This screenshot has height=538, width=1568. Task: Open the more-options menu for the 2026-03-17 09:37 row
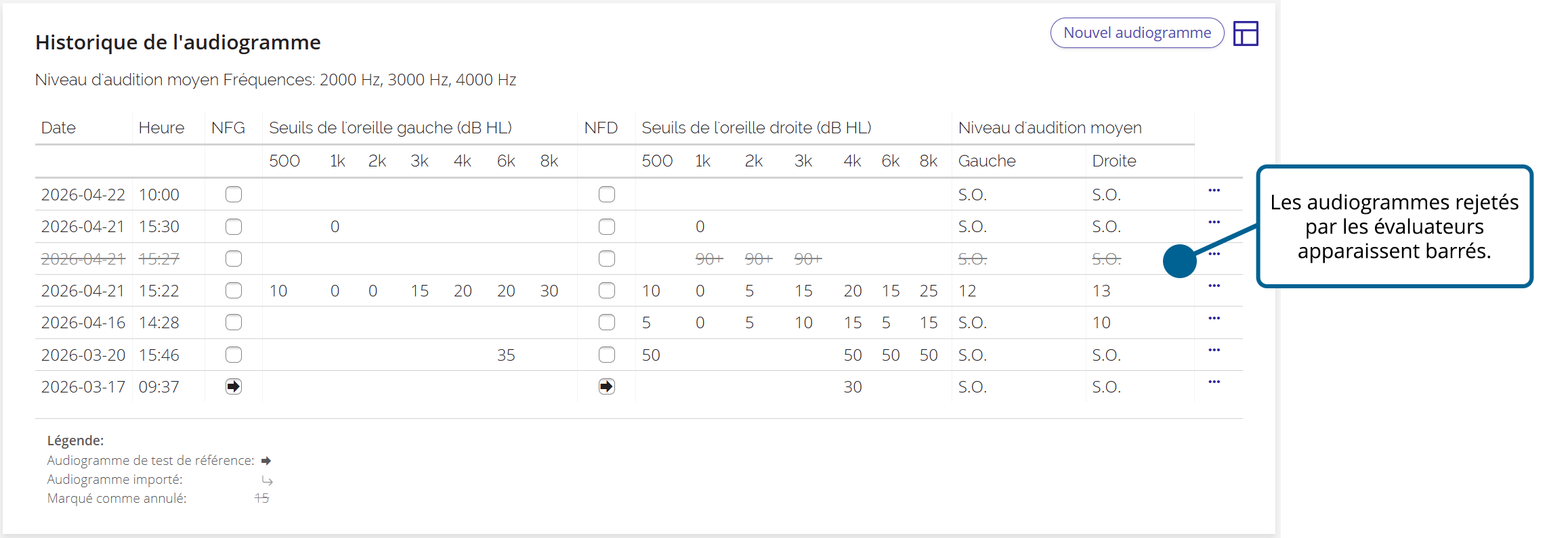(x=1214, y=382)
